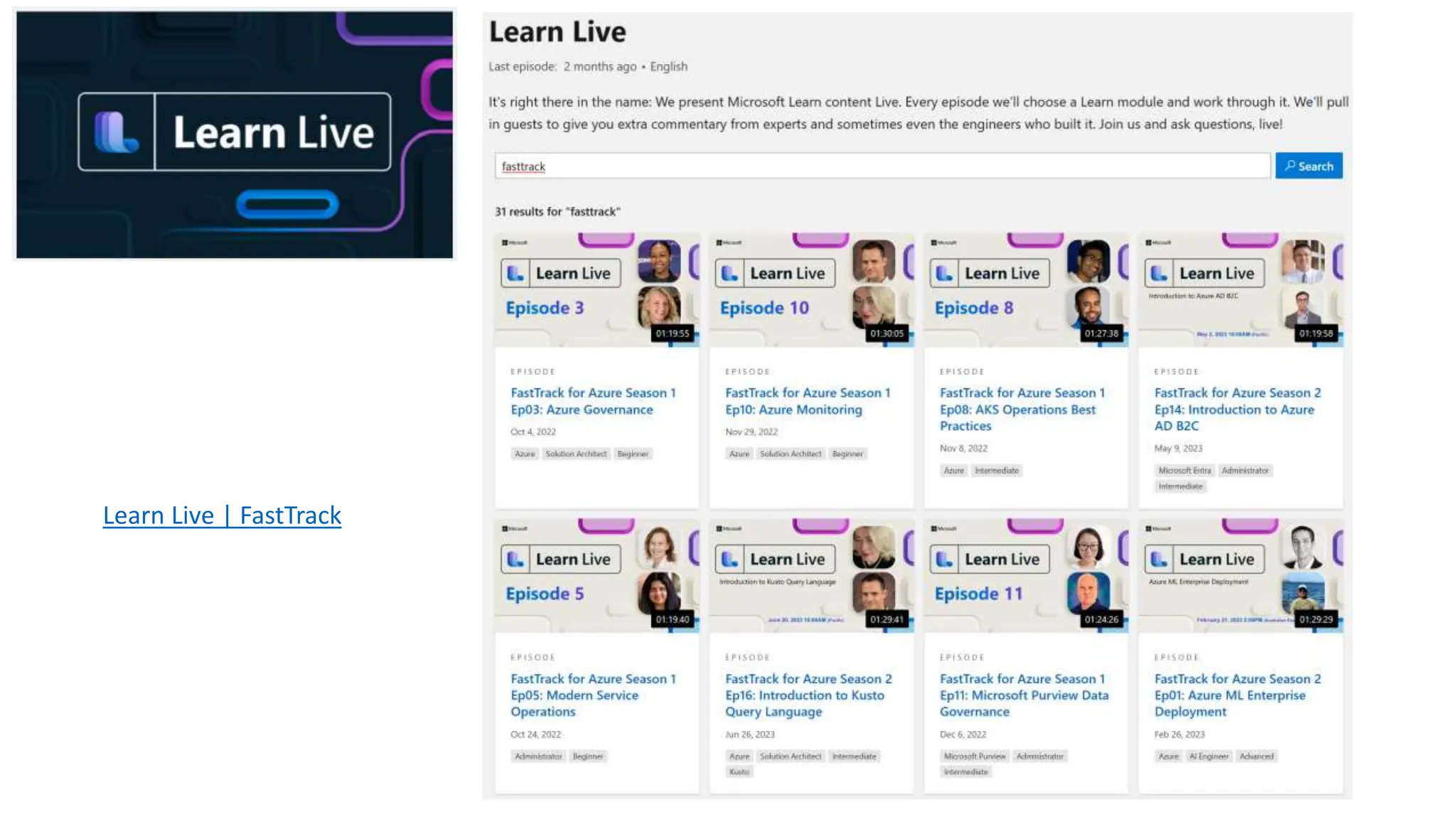The width and height of the screenshot is (1456, 819).
Task: Click Learn Live logo icon on Episode 8 card
Action: tap(945, 273)
